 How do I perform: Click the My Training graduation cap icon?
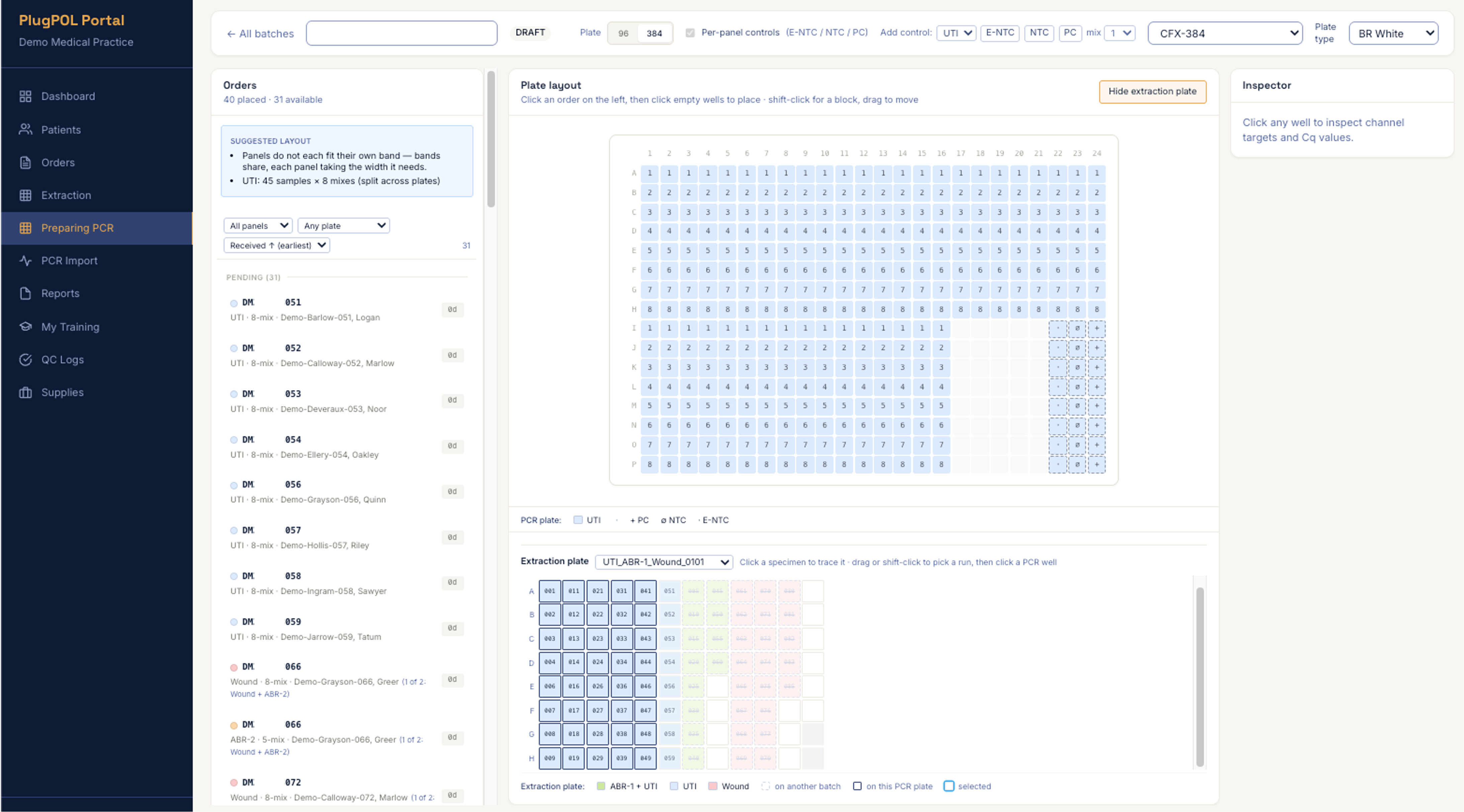coord(25,327)
